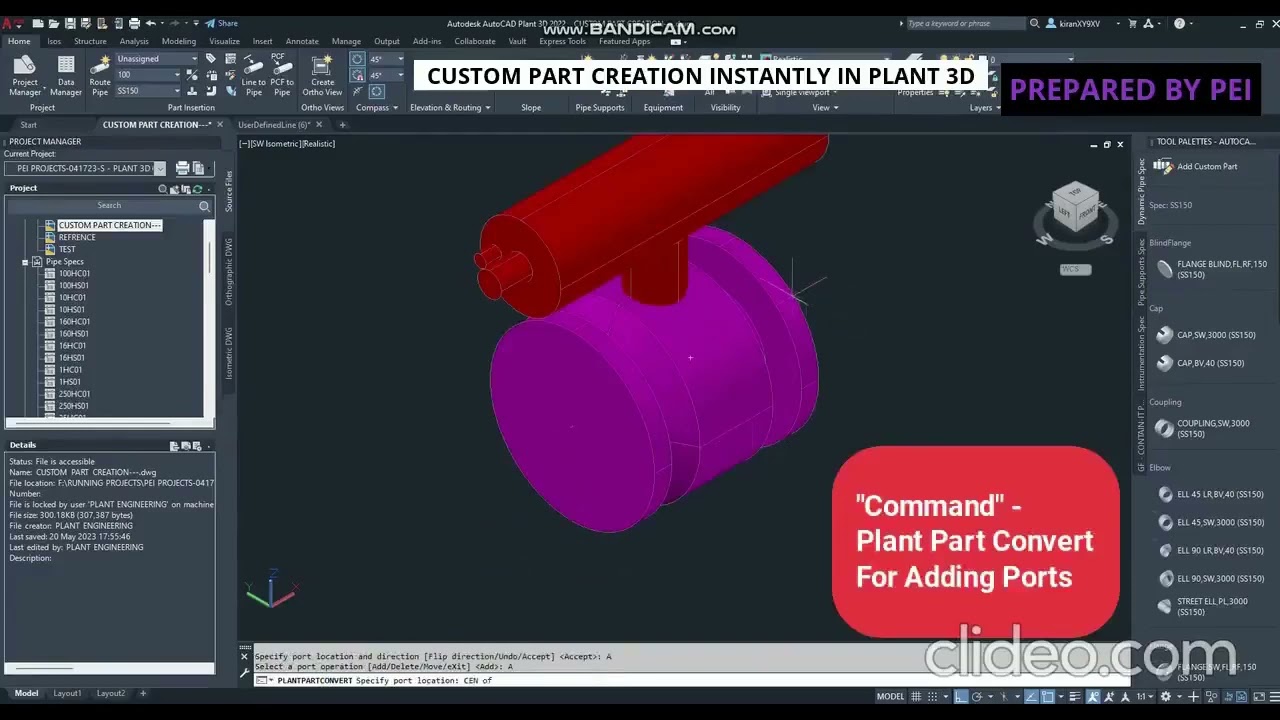Screen dimensions: 1280x720
Task: Switch to the Start document tab
Action: click(28, 125)
